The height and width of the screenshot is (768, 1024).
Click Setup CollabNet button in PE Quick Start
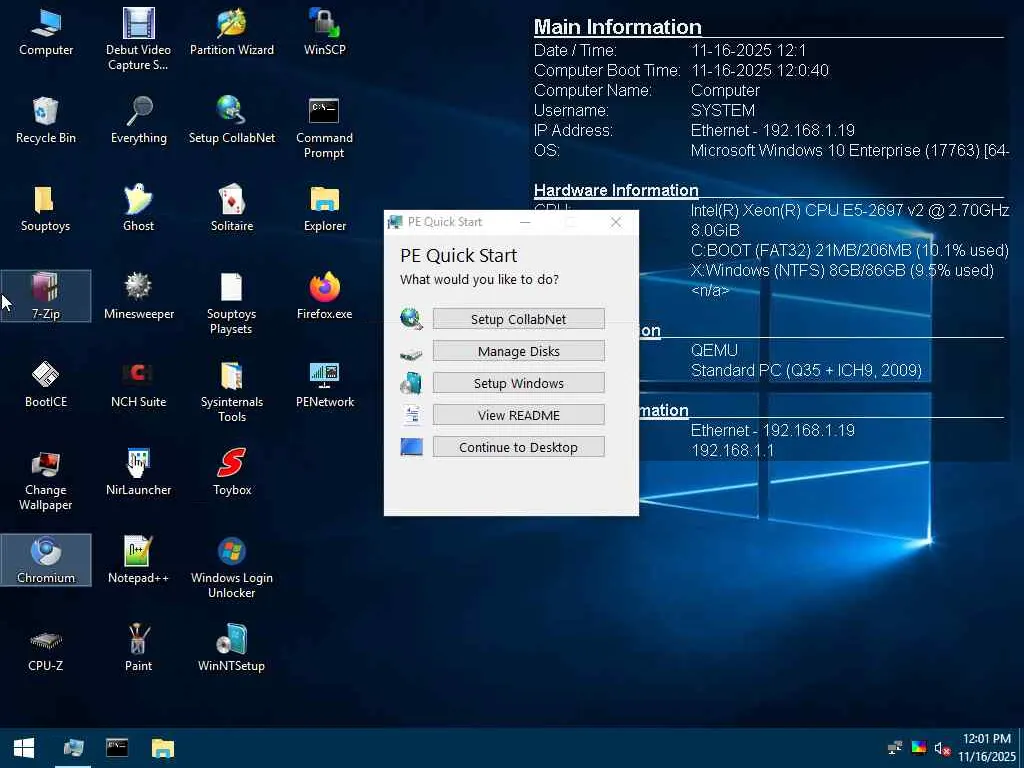pyautogui.click(x=519, y=319)
